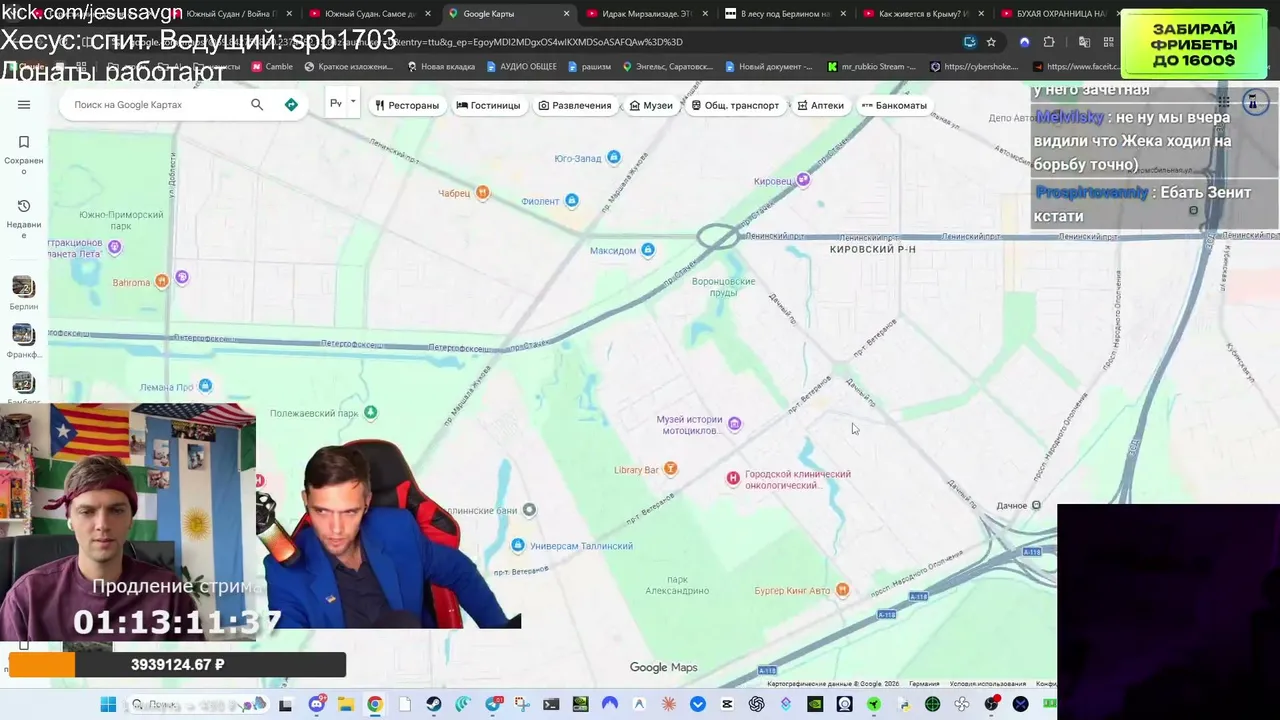Image resolution: width=1280 pixels, height=720 pixels.
Task: Select the Полежаевский парк pin
Action: pyautogui.click(x=371, y=412)
